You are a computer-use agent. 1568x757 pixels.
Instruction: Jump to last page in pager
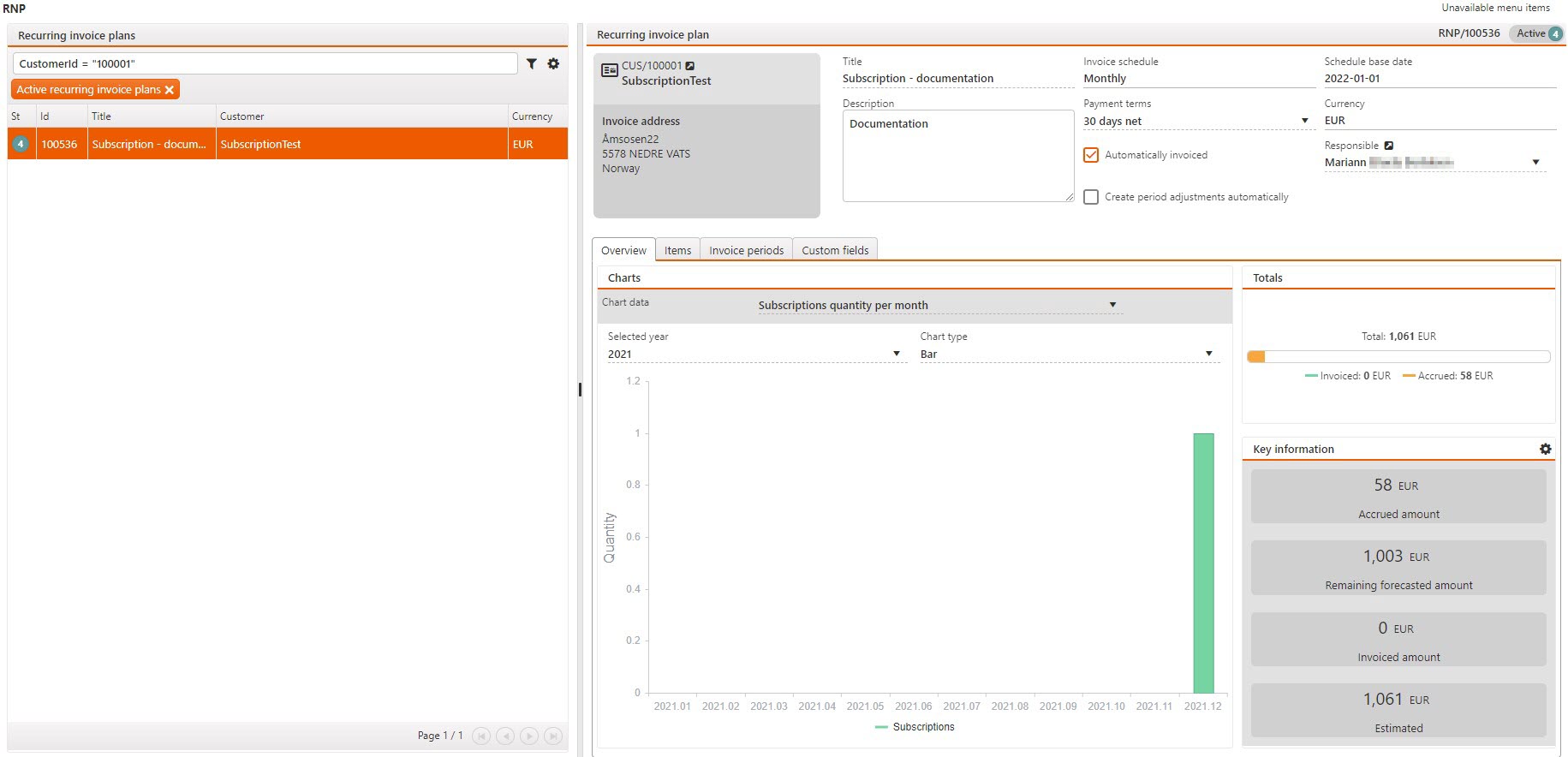(x=553, y=736)
